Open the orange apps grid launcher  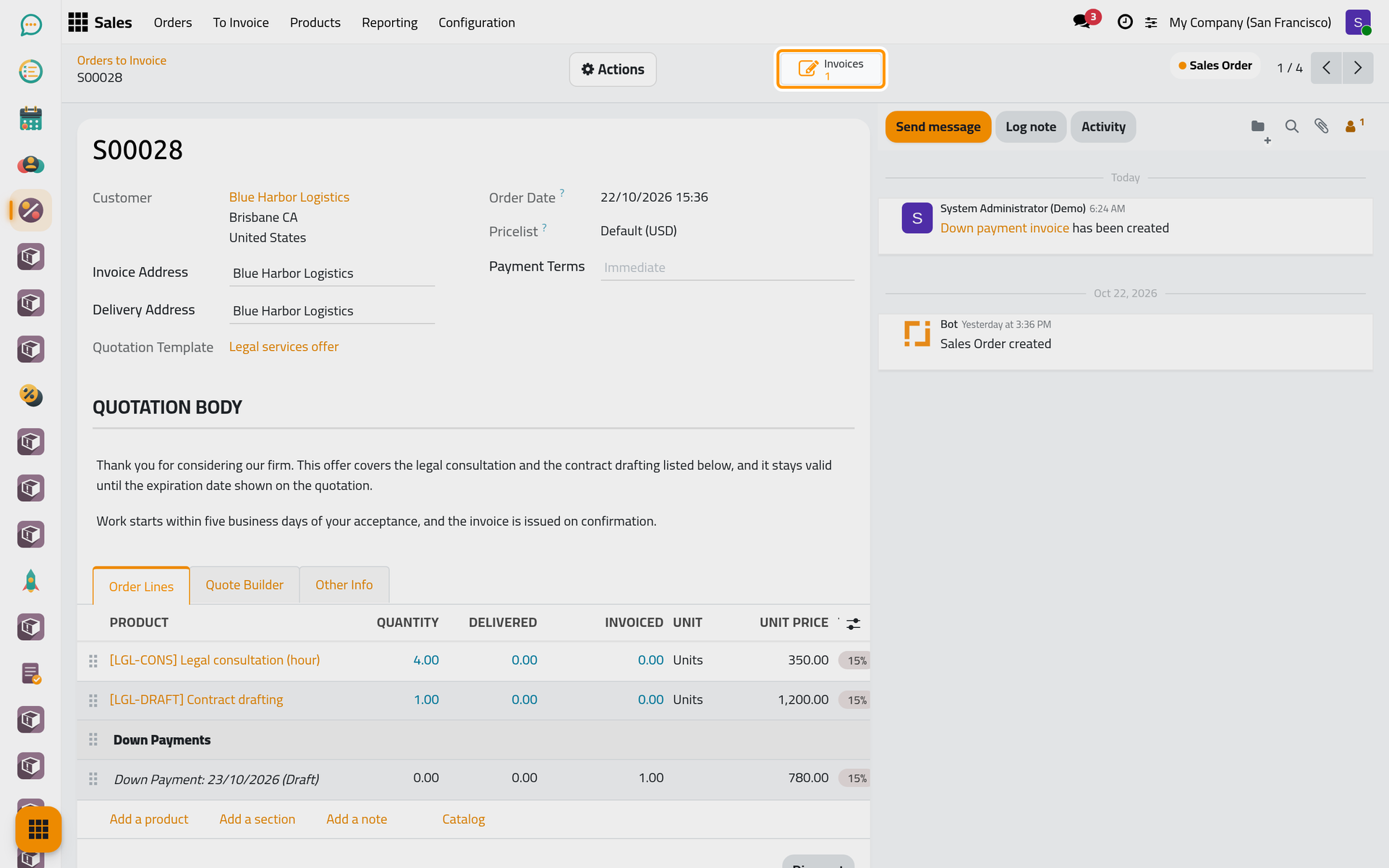(x=38, y=829)
